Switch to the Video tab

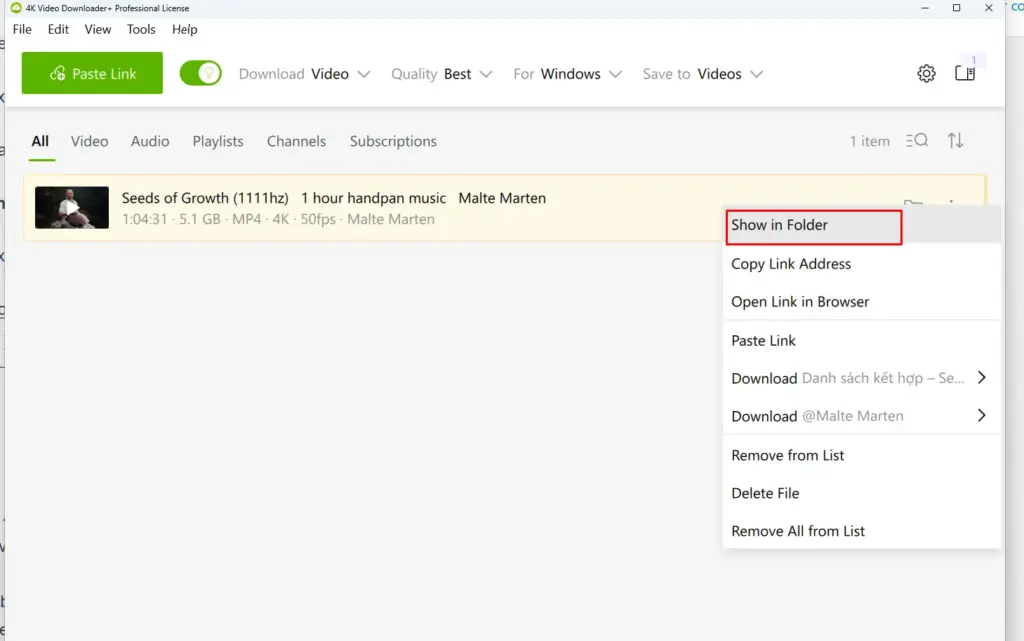point(89,141)
